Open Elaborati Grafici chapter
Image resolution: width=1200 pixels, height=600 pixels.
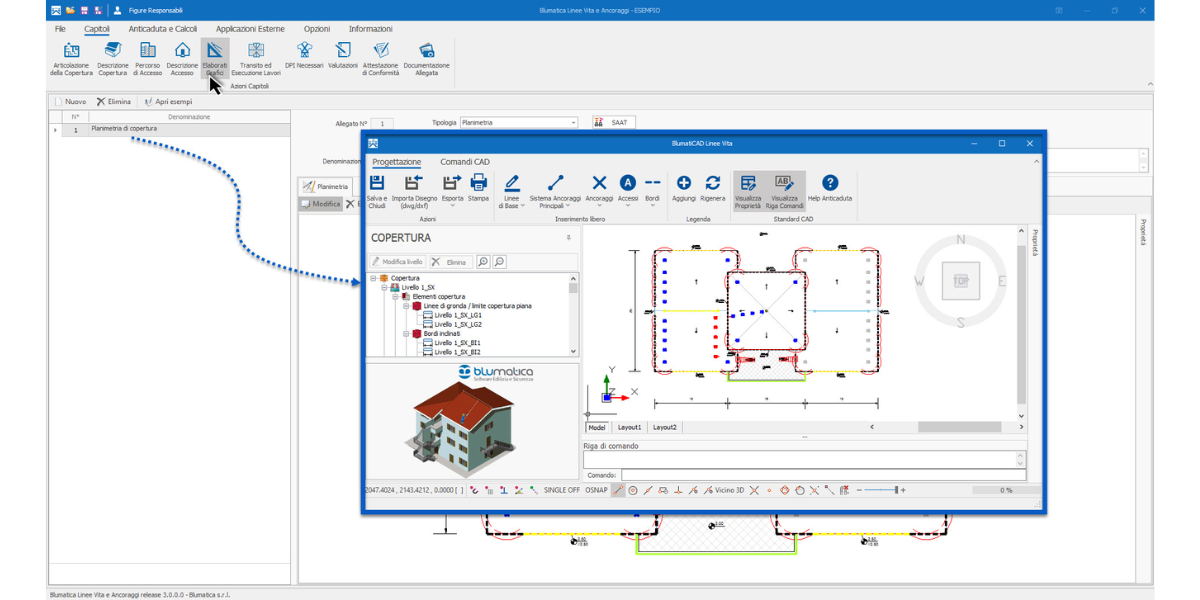click(x=215, y=59)
